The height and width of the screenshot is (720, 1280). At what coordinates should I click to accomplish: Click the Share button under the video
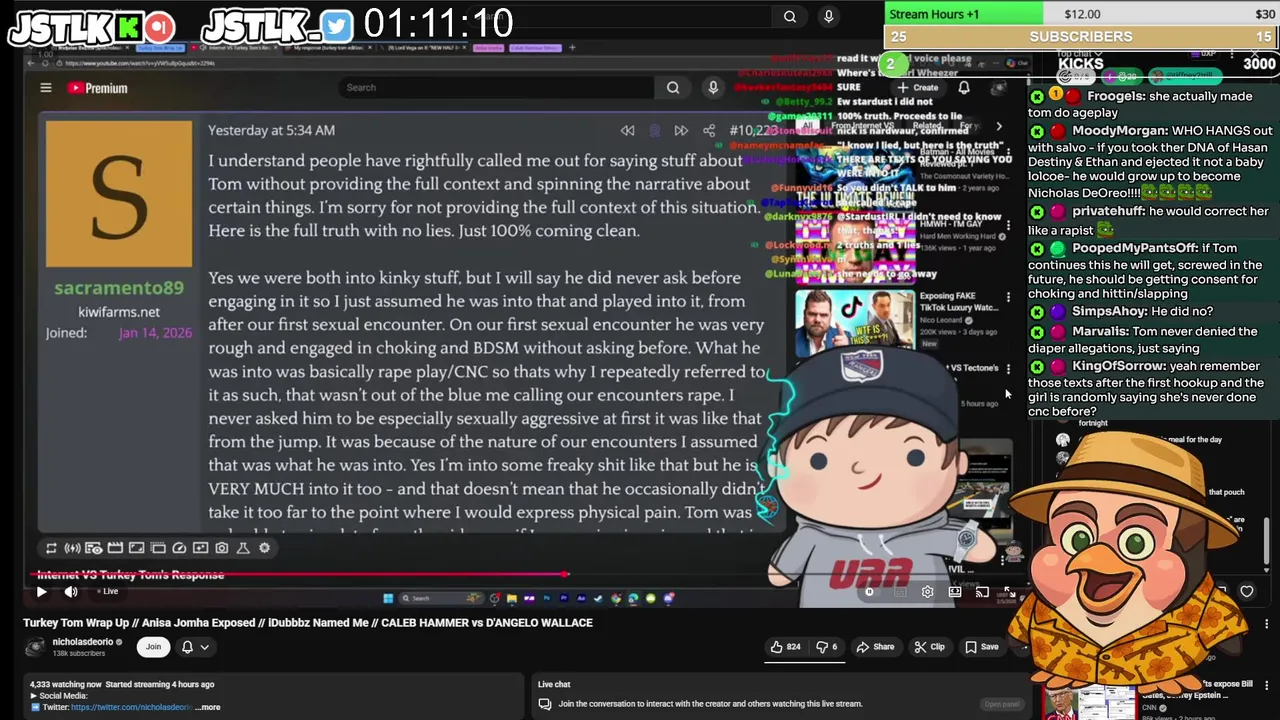(x=875, y=647)
